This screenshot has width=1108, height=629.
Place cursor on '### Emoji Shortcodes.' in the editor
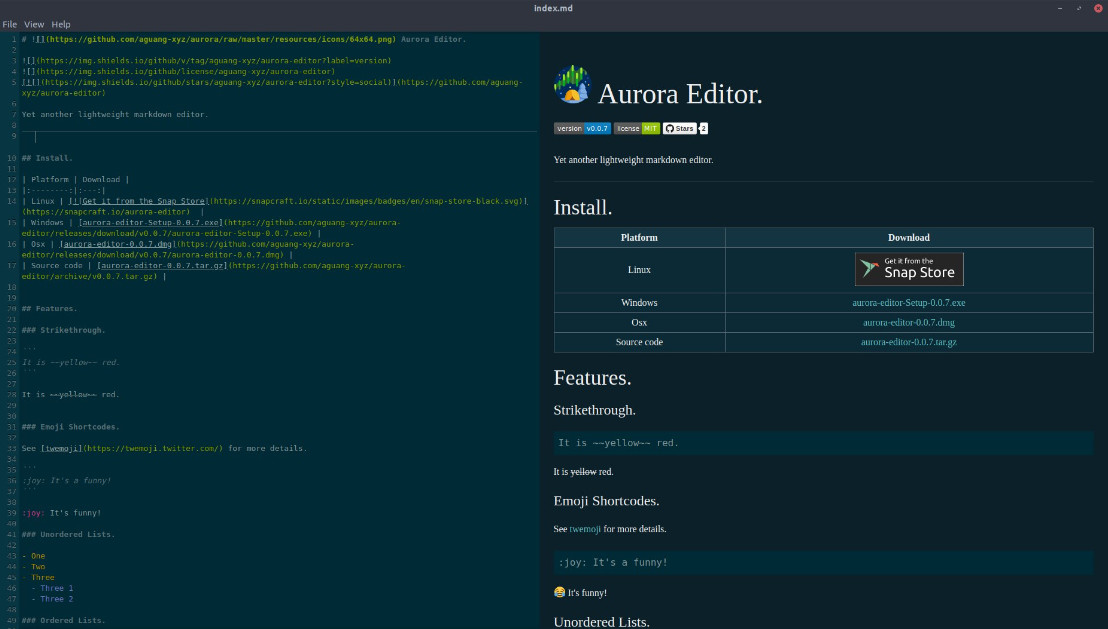[71, 427]
